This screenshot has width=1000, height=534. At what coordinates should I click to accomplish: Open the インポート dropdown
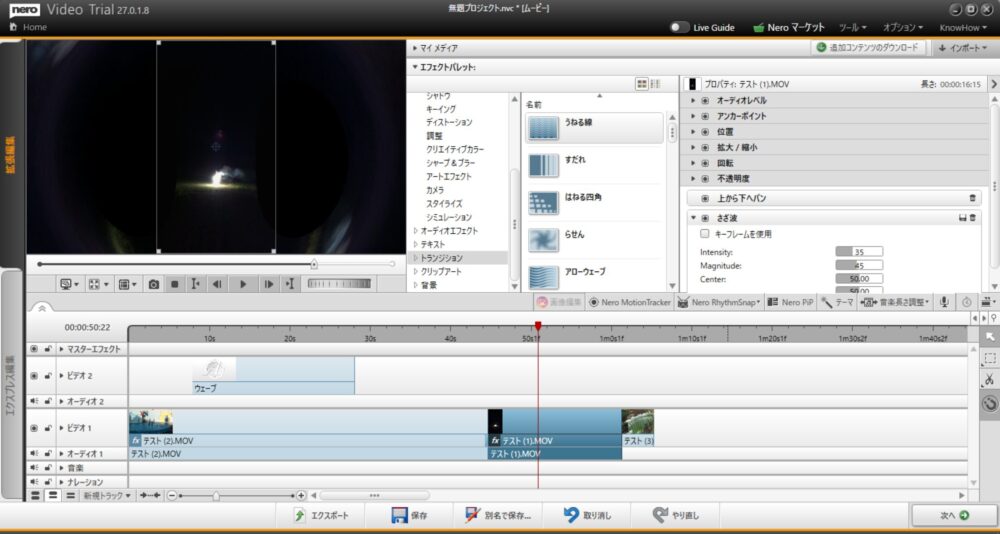(x=963, y=48)
